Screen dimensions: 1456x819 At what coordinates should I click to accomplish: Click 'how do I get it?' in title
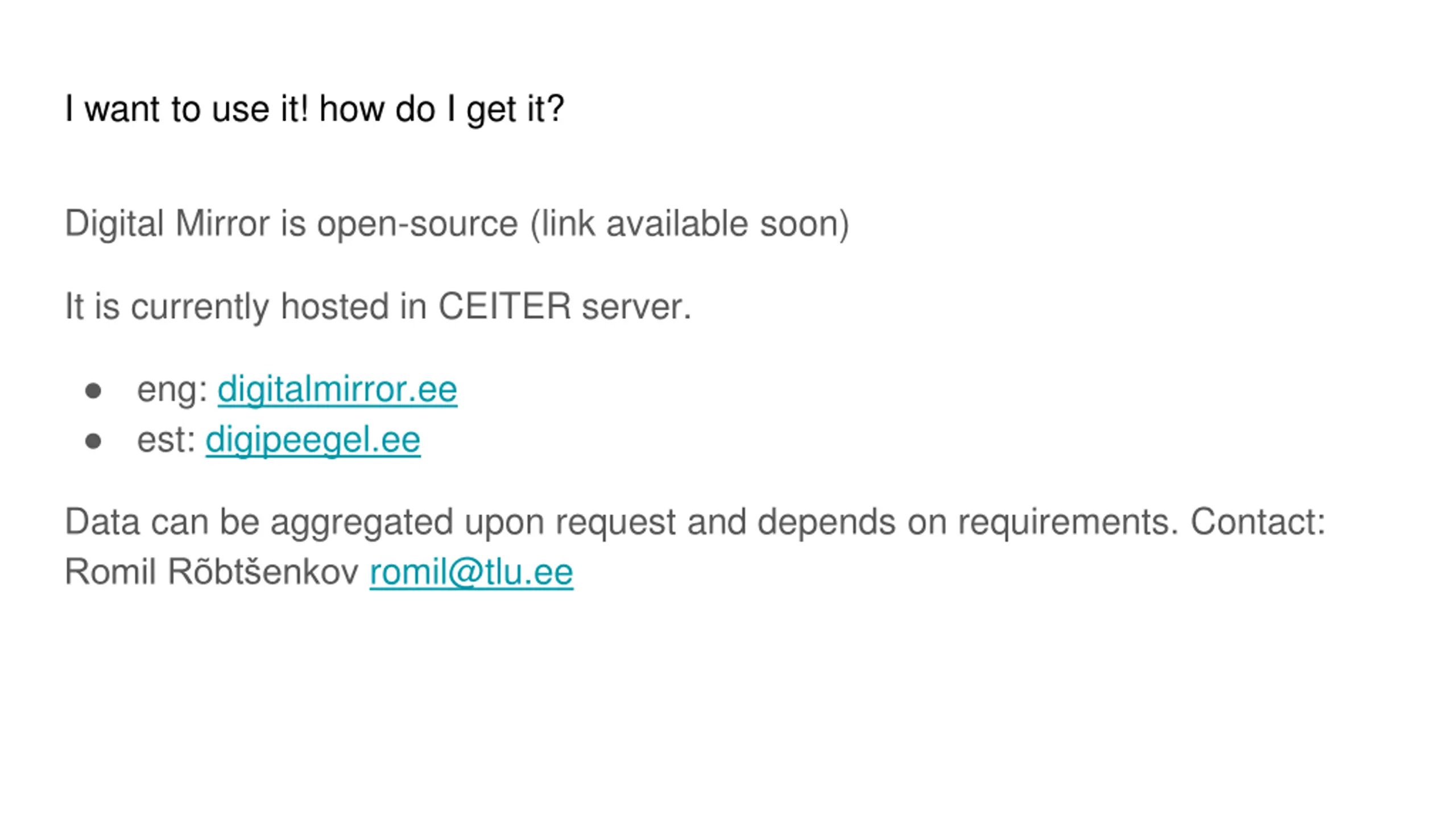pos(441,109)
